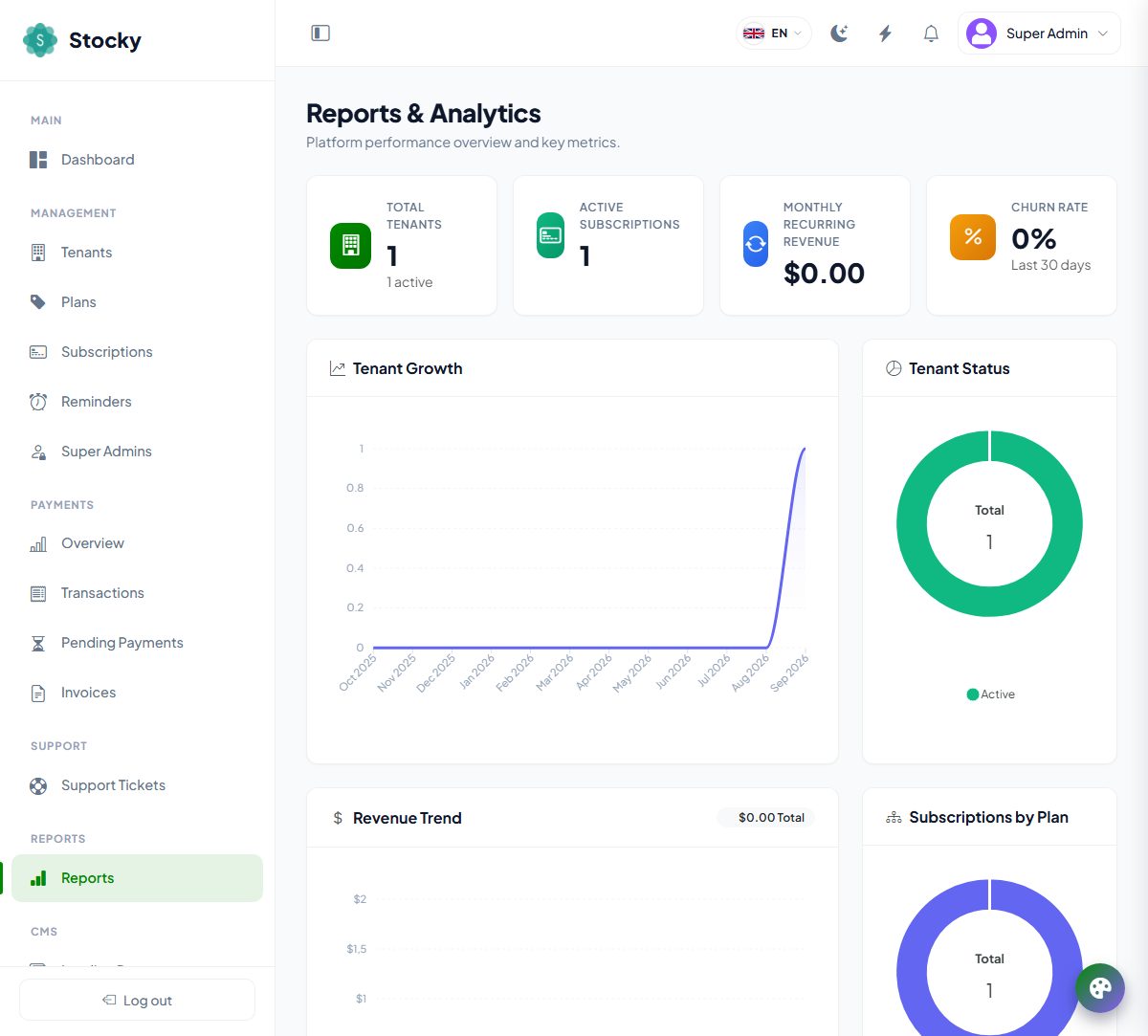Screen dimensions: 1148x1036
Task: Click the Reminders alarm clock icon
Action: pyautogui.click(x=38, y=402)
